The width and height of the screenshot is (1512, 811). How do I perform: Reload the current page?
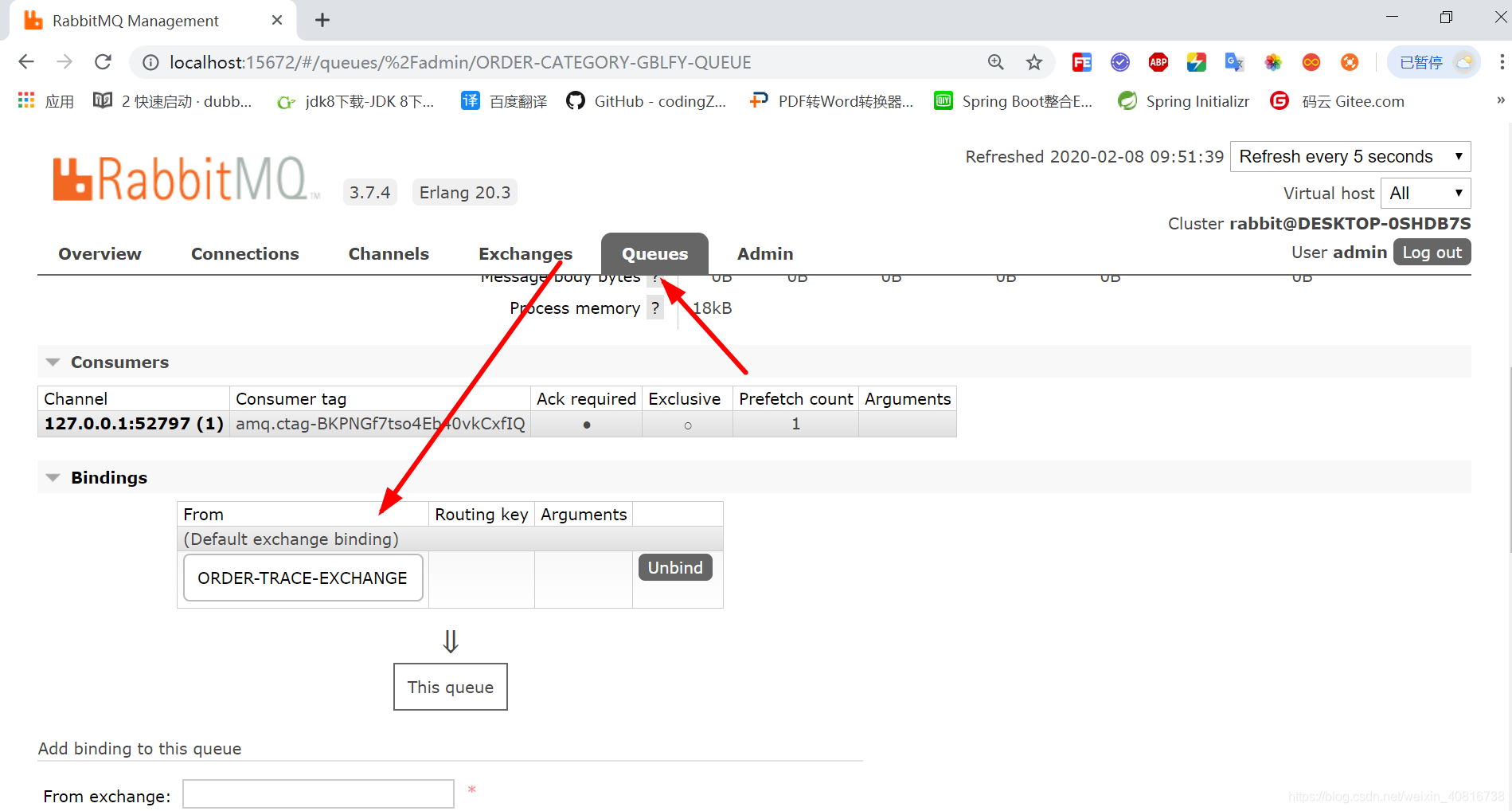(x=104, y=62)
